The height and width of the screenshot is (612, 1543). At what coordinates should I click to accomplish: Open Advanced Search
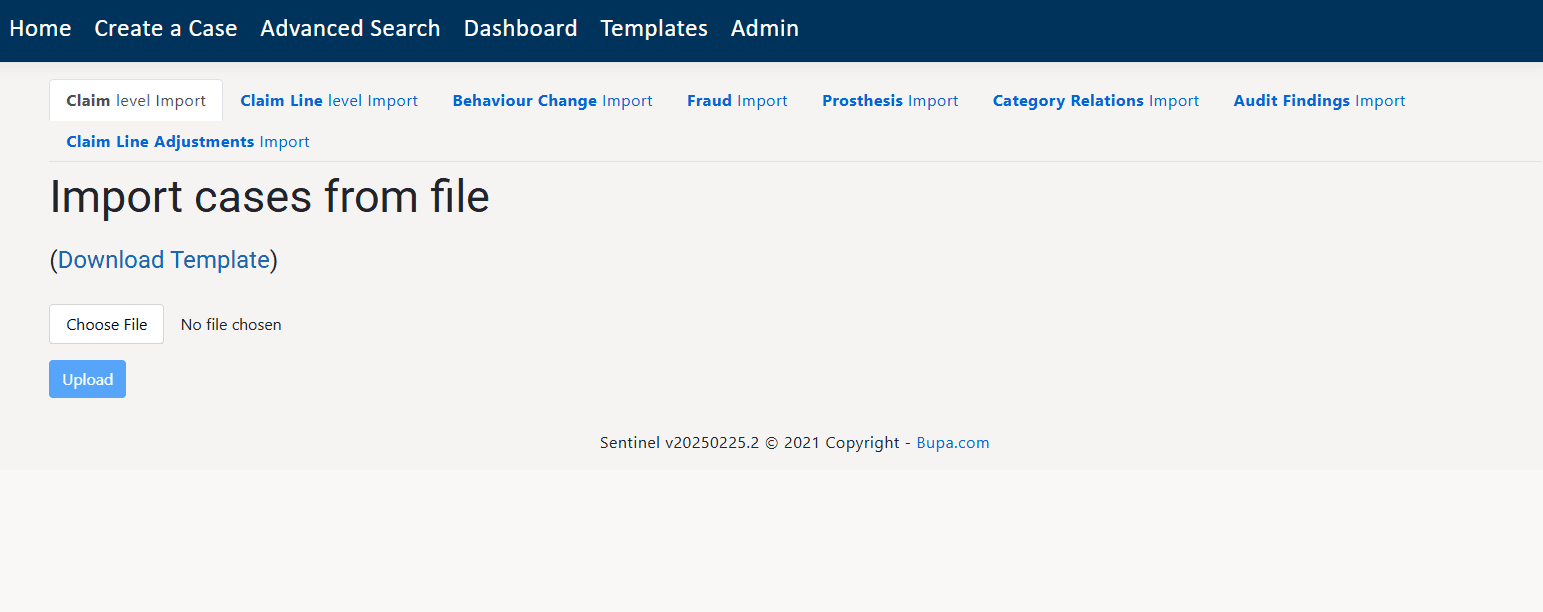tap(350, 28)
